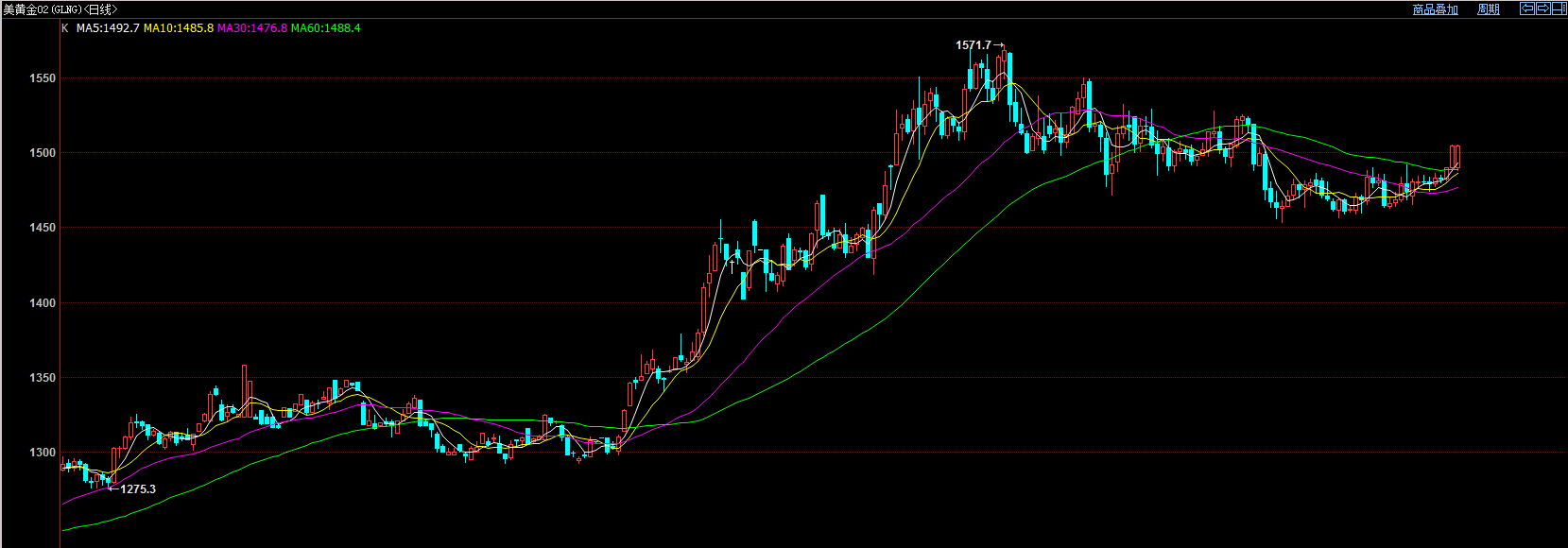1568x548 pixels.
Task: Click the left arrow navigation icon
Action: tap(1526, 9)
